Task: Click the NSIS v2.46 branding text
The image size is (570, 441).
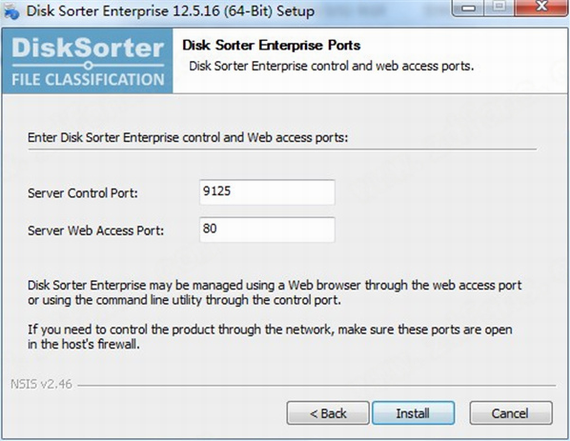Action: 41,384
